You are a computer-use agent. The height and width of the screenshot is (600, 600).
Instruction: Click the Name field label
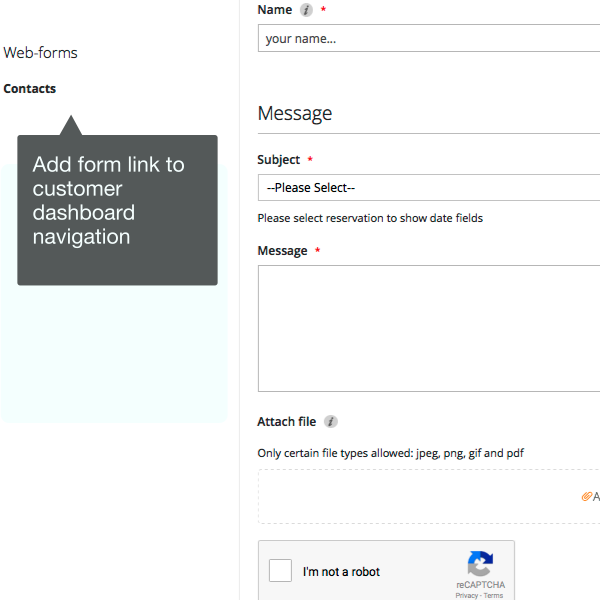(x=274, y=10)
